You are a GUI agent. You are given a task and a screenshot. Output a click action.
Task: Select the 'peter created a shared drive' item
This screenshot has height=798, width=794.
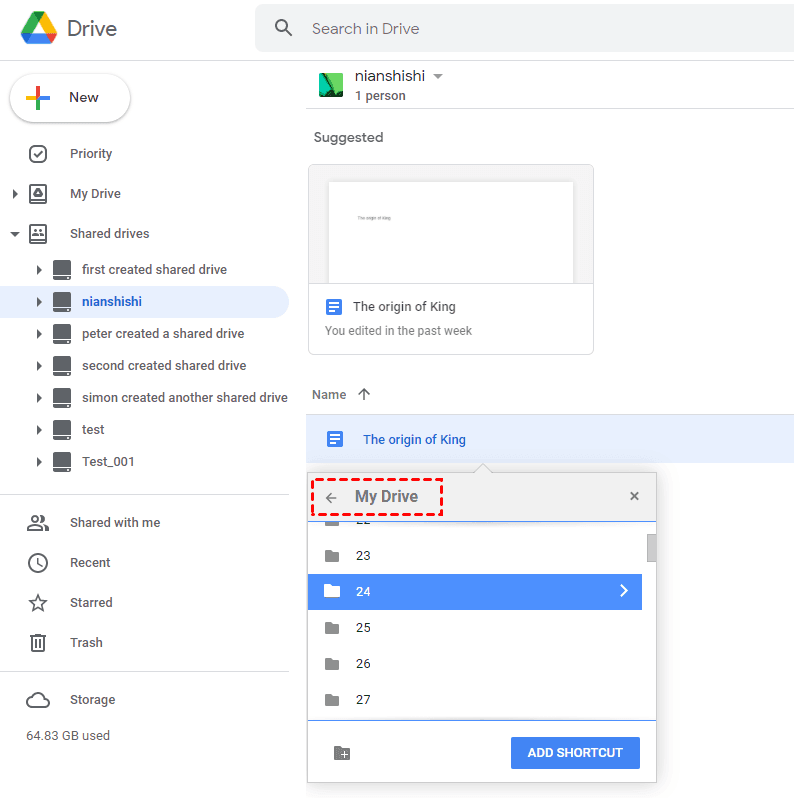click(163, 334)
